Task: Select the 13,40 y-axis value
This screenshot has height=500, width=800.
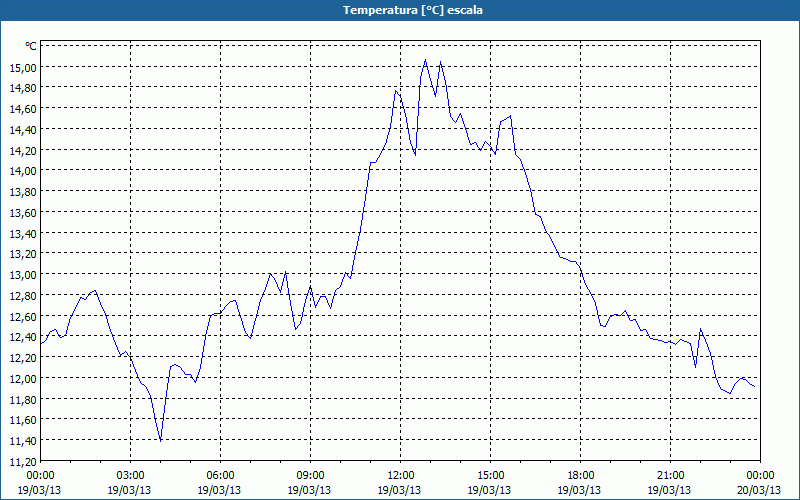Action: coord(23,233)
